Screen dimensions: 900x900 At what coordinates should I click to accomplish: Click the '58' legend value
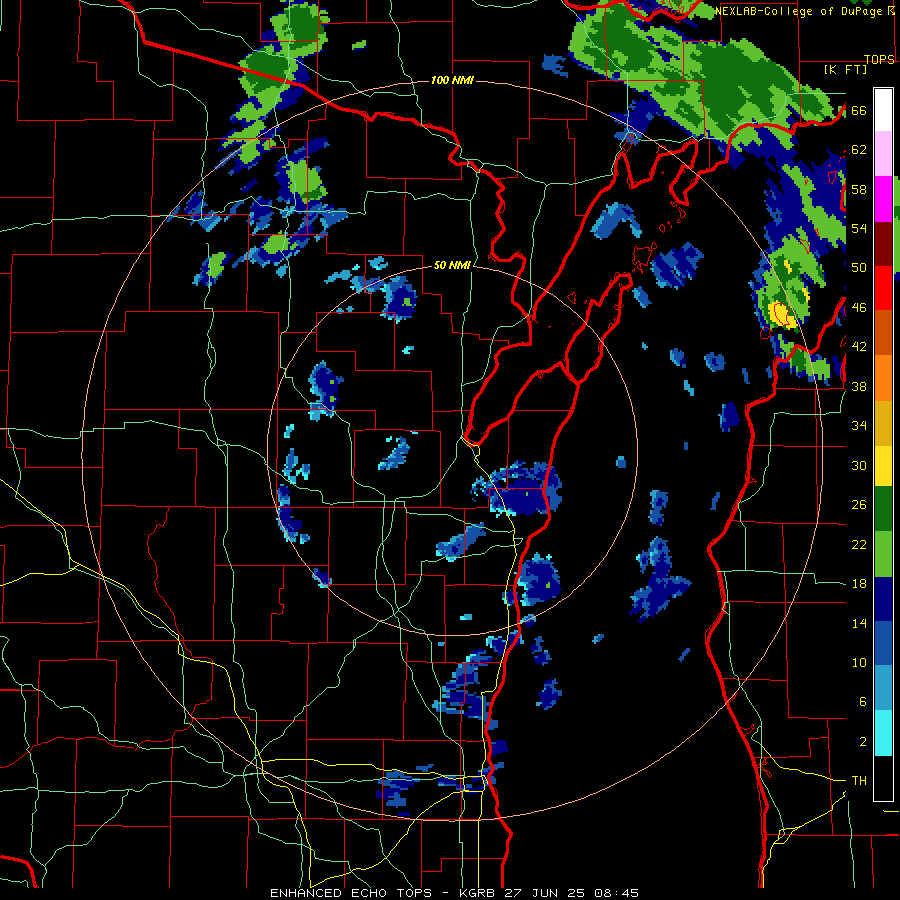point(859,189)
